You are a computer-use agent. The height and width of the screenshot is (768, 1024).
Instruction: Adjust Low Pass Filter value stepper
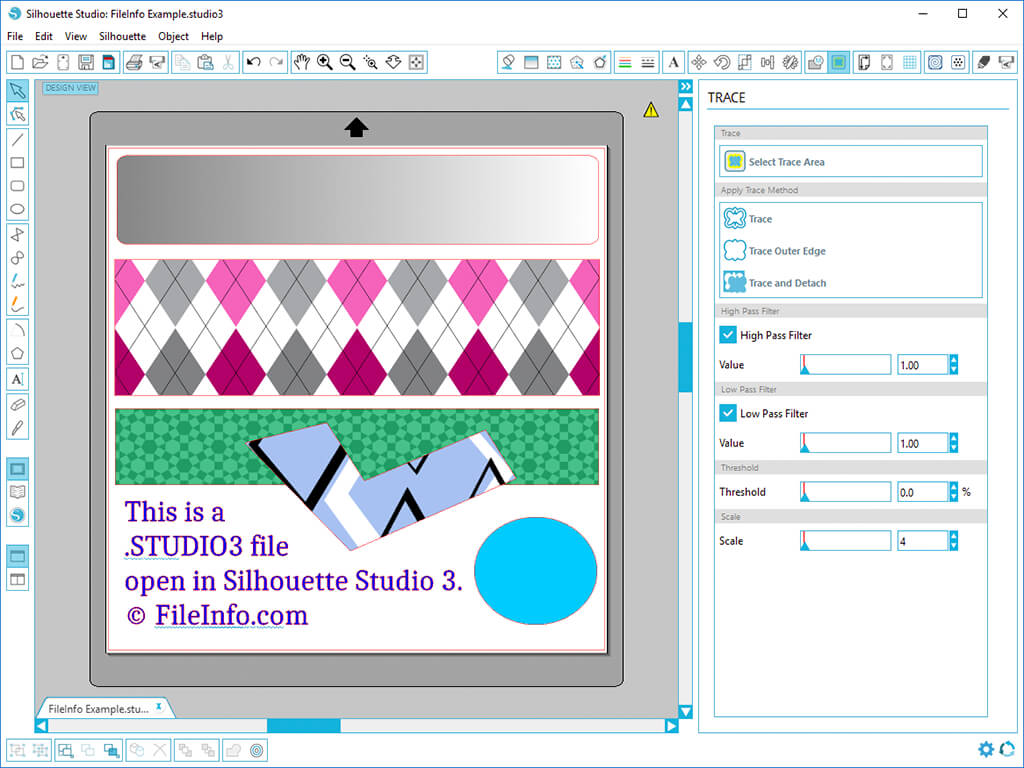(953, 443)
